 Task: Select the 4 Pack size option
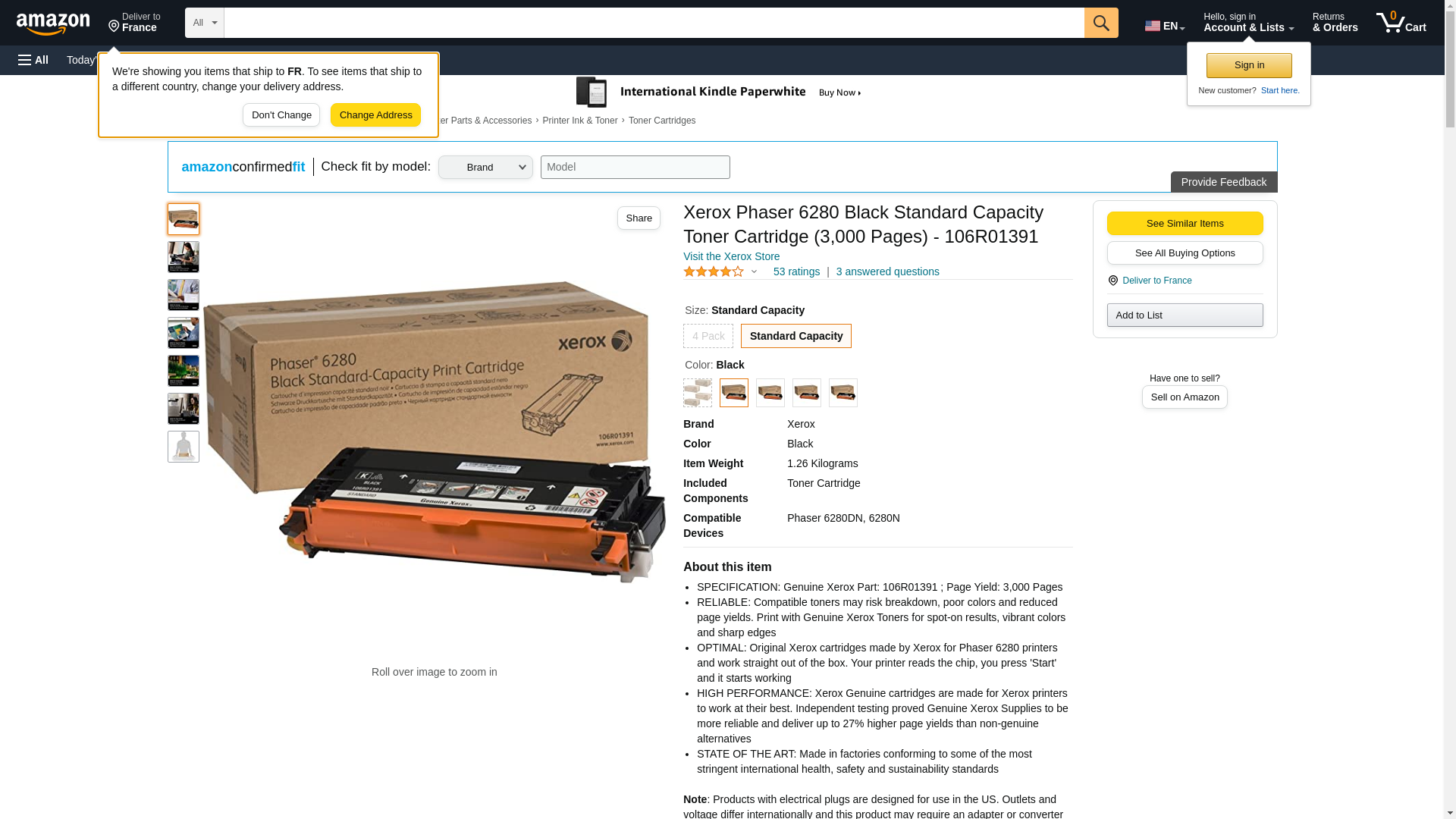[x=708, y=336]
